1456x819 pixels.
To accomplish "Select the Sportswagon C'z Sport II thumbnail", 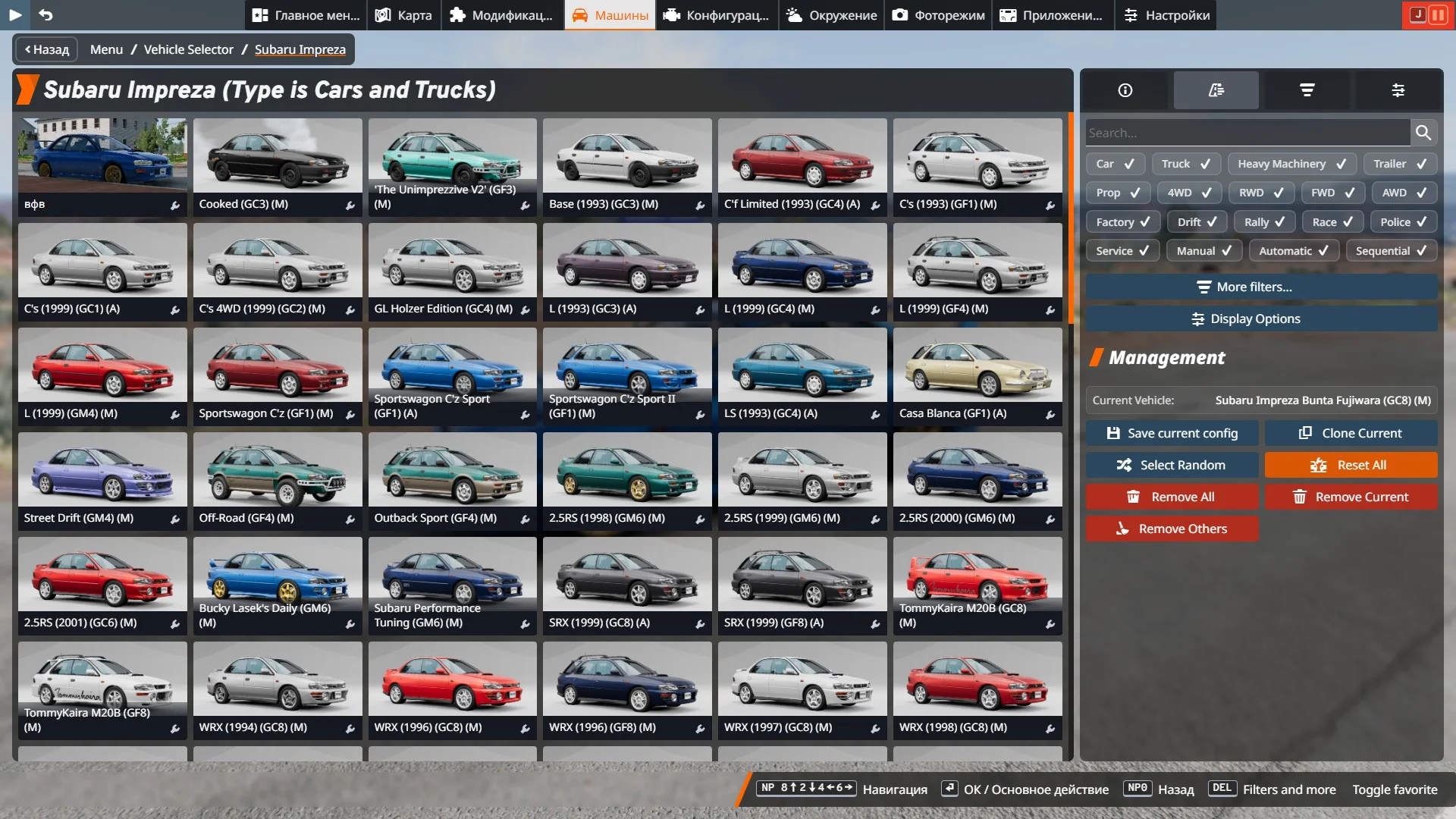I will coord(627,377).
